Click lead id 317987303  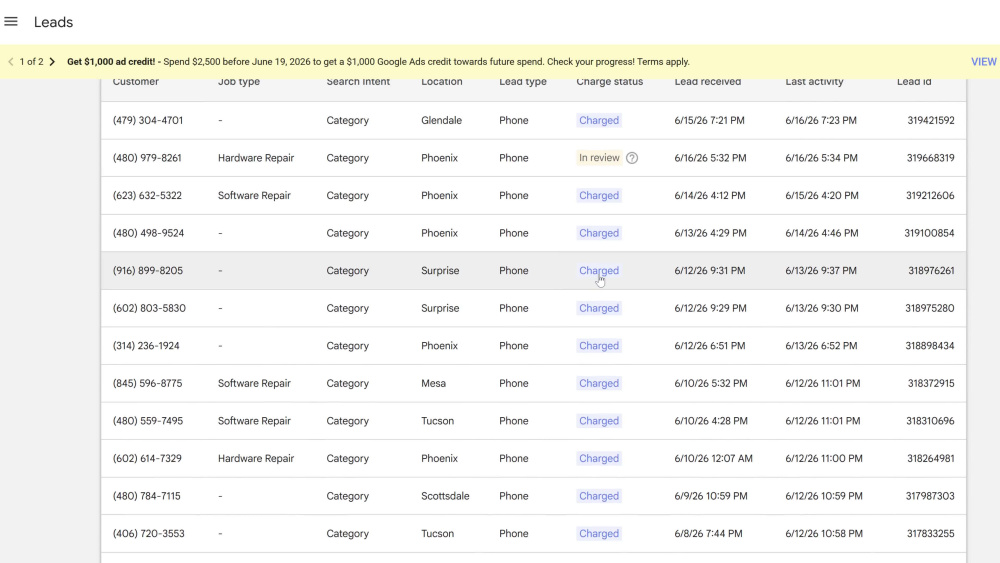click(x=930, y=497)
